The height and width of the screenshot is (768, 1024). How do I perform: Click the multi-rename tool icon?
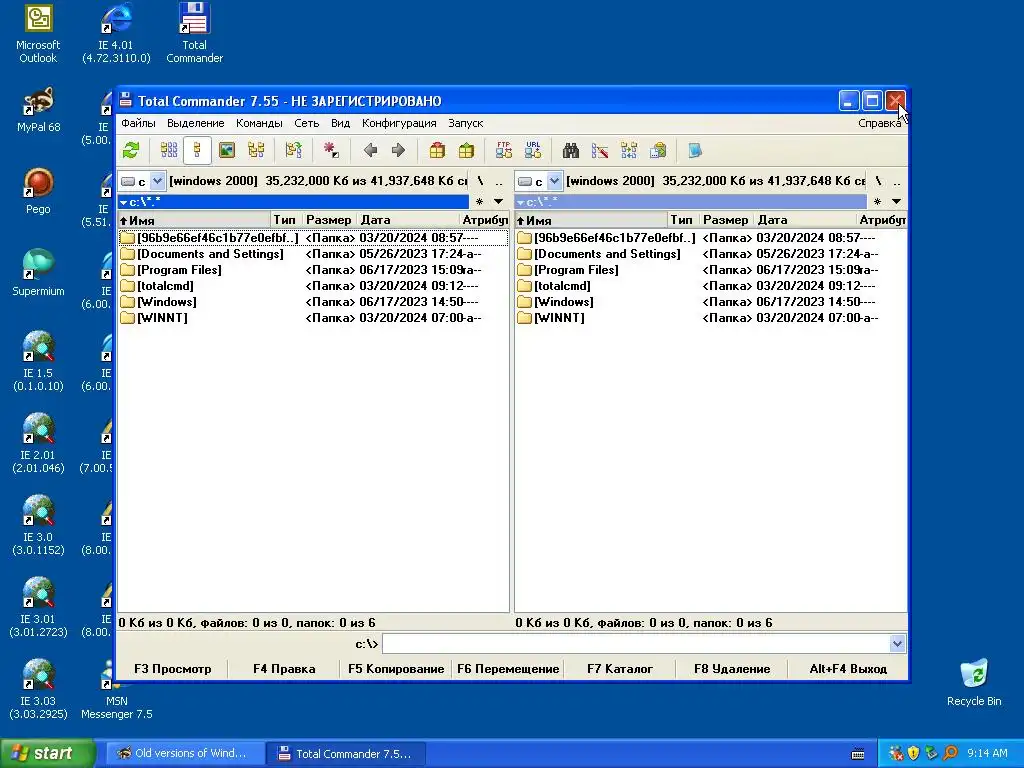pyautogui.click(x=600, y=151)
